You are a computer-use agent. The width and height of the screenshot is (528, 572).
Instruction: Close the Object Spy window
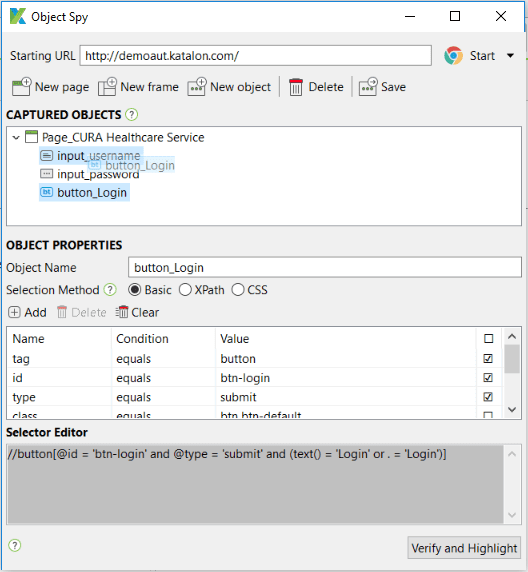[501, 16]
